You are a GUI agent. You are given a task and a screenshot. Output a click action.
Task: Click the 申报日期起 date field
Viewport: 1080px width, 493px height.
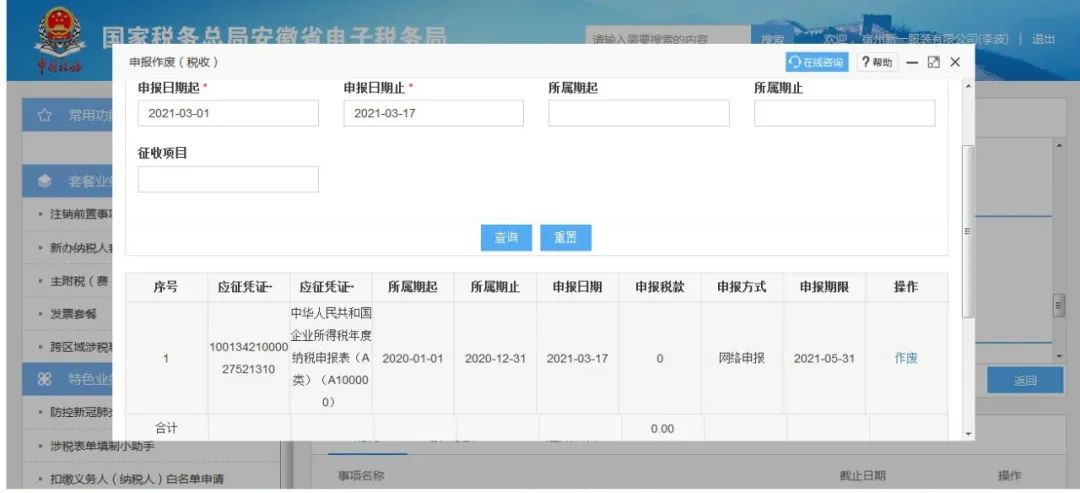point(228,113)
